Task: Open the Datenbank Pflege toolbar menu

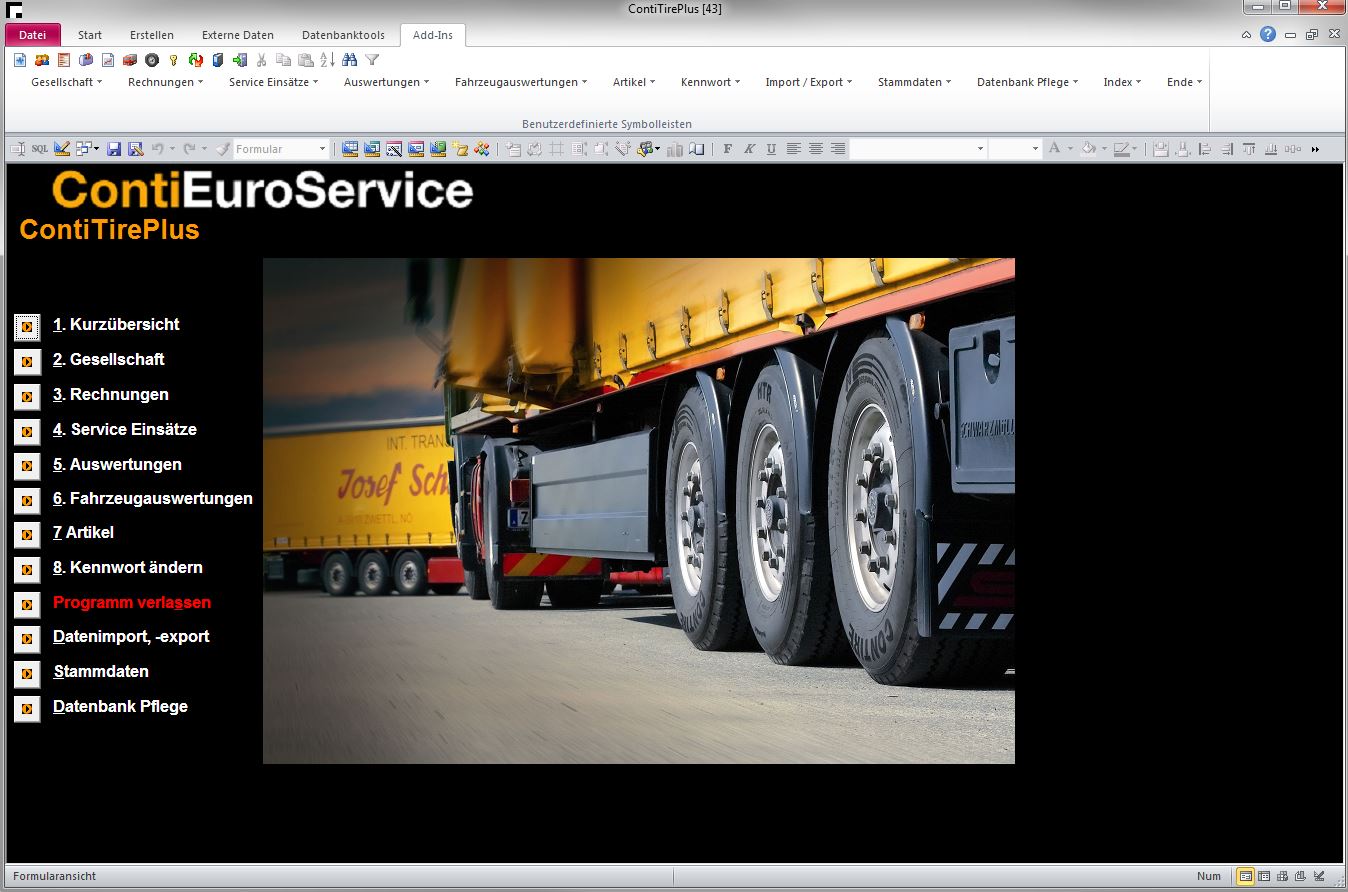Action: click(1027, 82)
